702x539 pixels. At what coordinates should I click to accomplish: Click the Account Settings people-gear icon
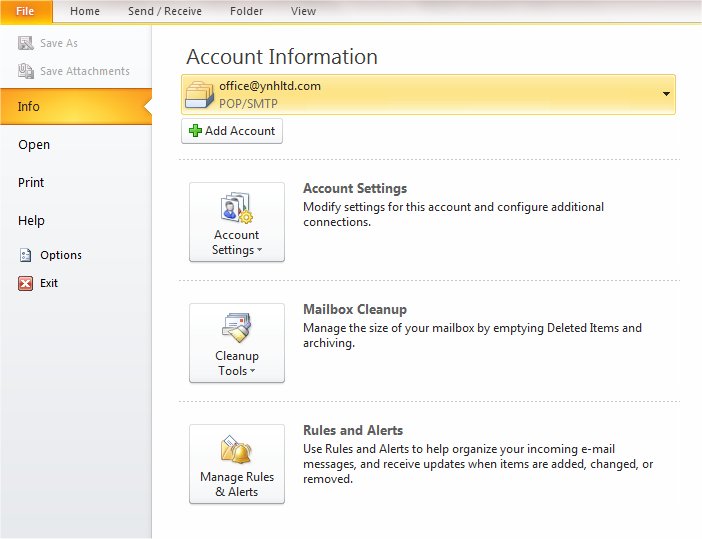coord(236,208)
